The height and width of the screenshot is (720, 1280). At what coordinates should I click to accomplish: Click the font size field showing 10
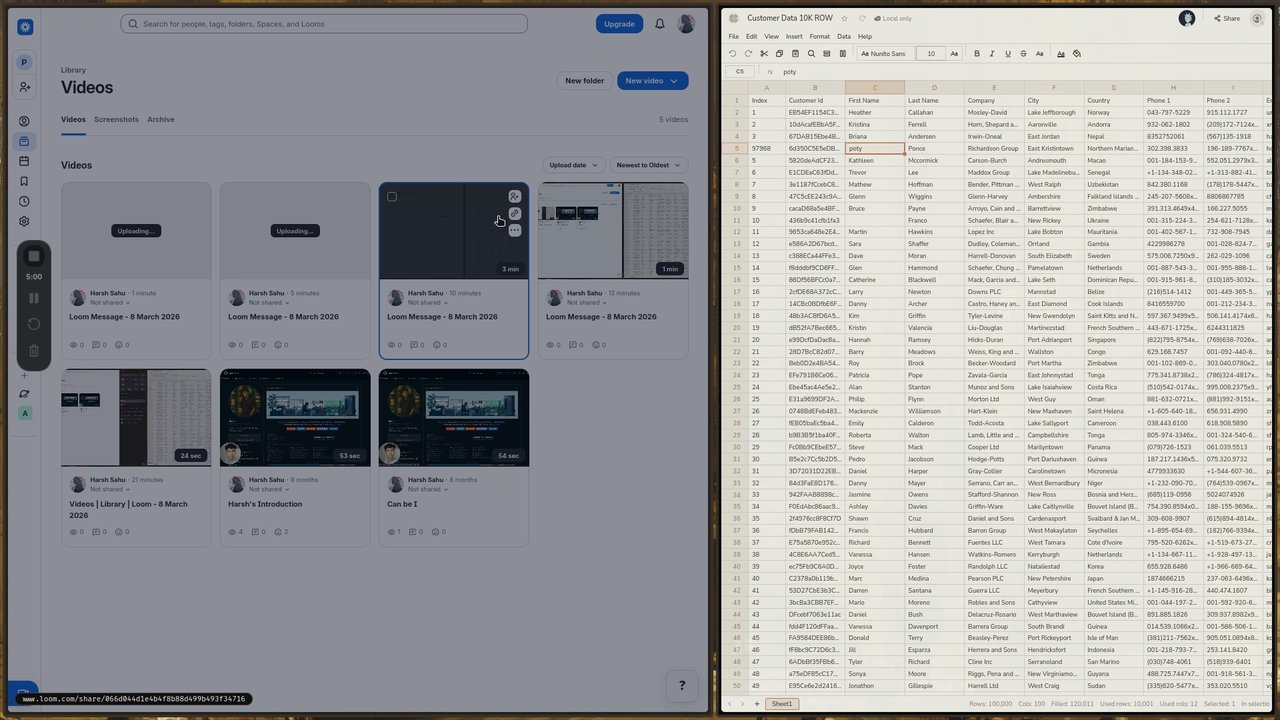pyautogui.click(x=931, y=54)
